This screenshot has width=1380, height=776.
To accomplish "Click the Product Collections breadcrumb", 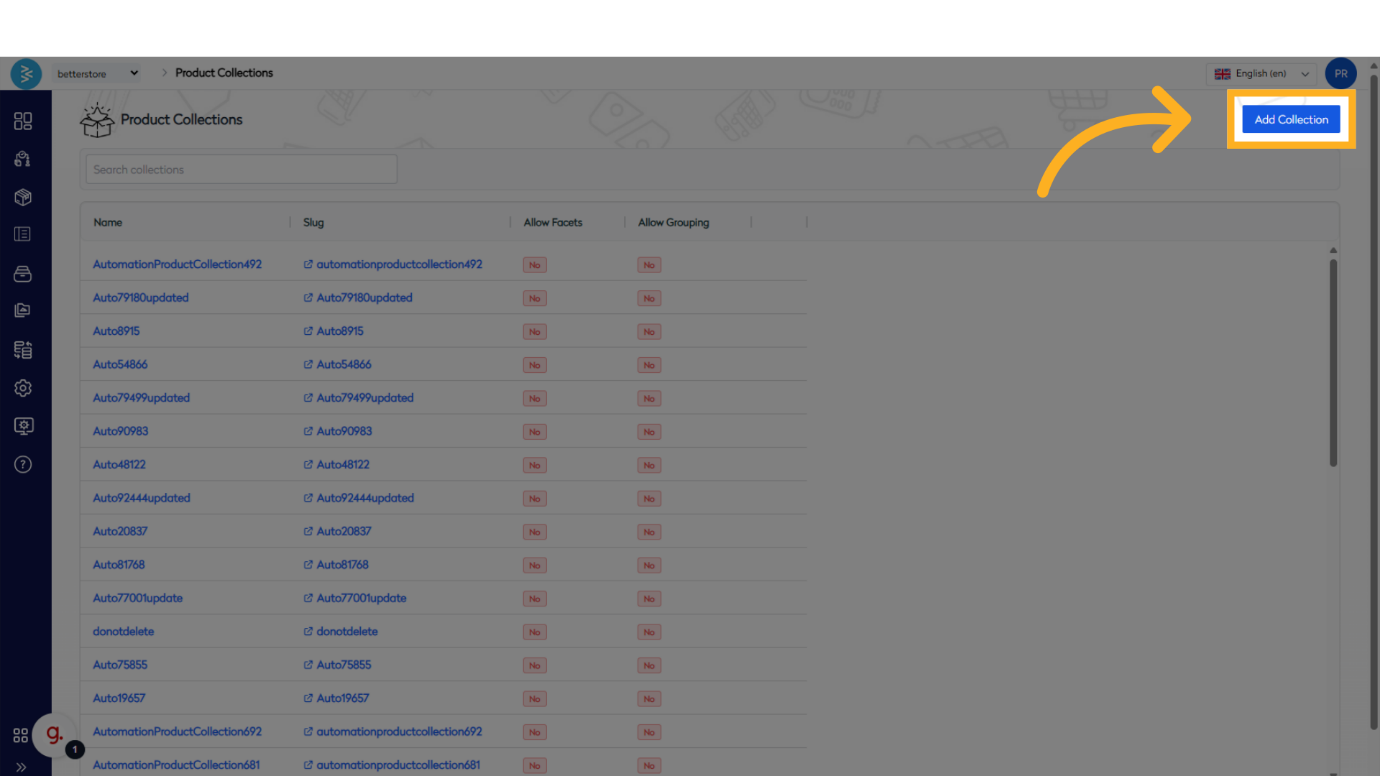I will pos(224,73).
